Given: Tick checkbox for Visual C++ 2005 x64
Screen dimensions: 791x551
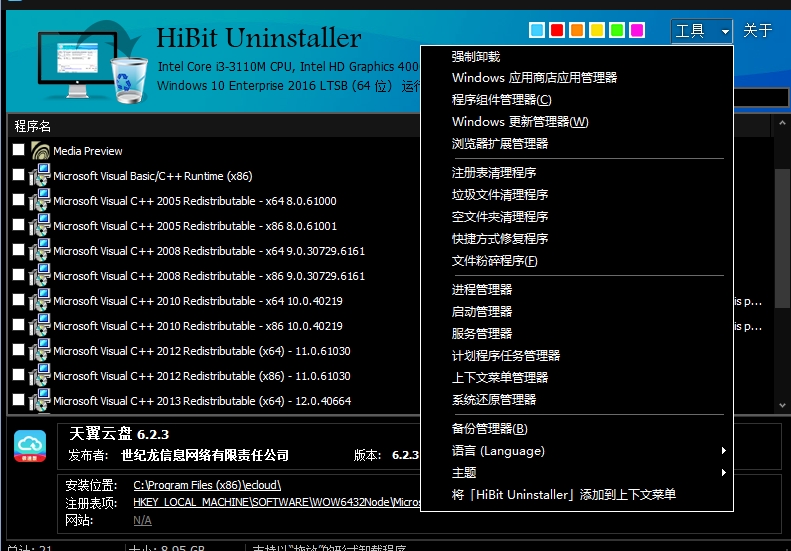Looking at the screenshot, I should [19, 200].
